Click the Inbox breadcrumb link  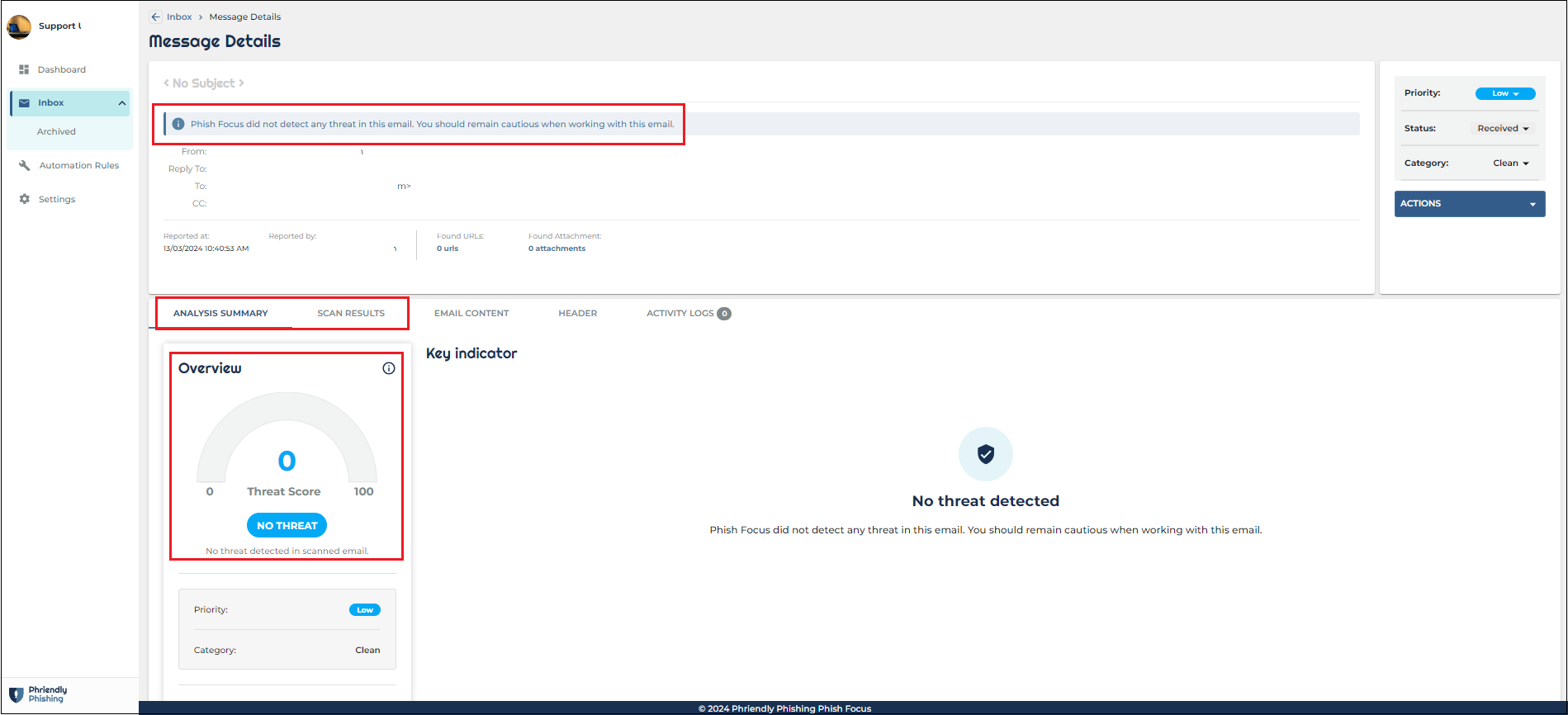tap(179, 17)
